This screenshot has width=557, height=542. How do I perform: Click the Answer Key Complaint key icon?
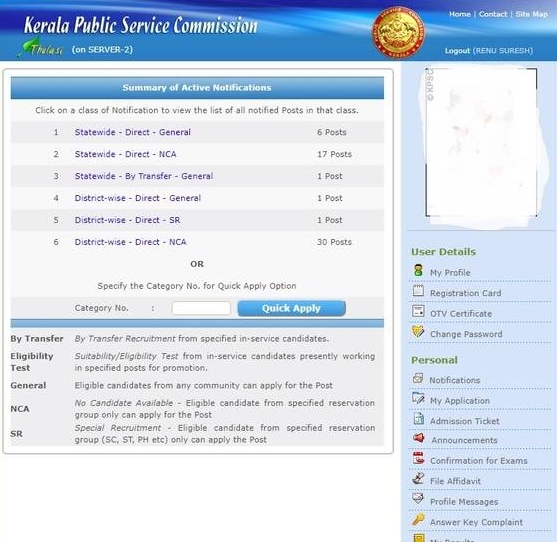(x=418, y=520)
